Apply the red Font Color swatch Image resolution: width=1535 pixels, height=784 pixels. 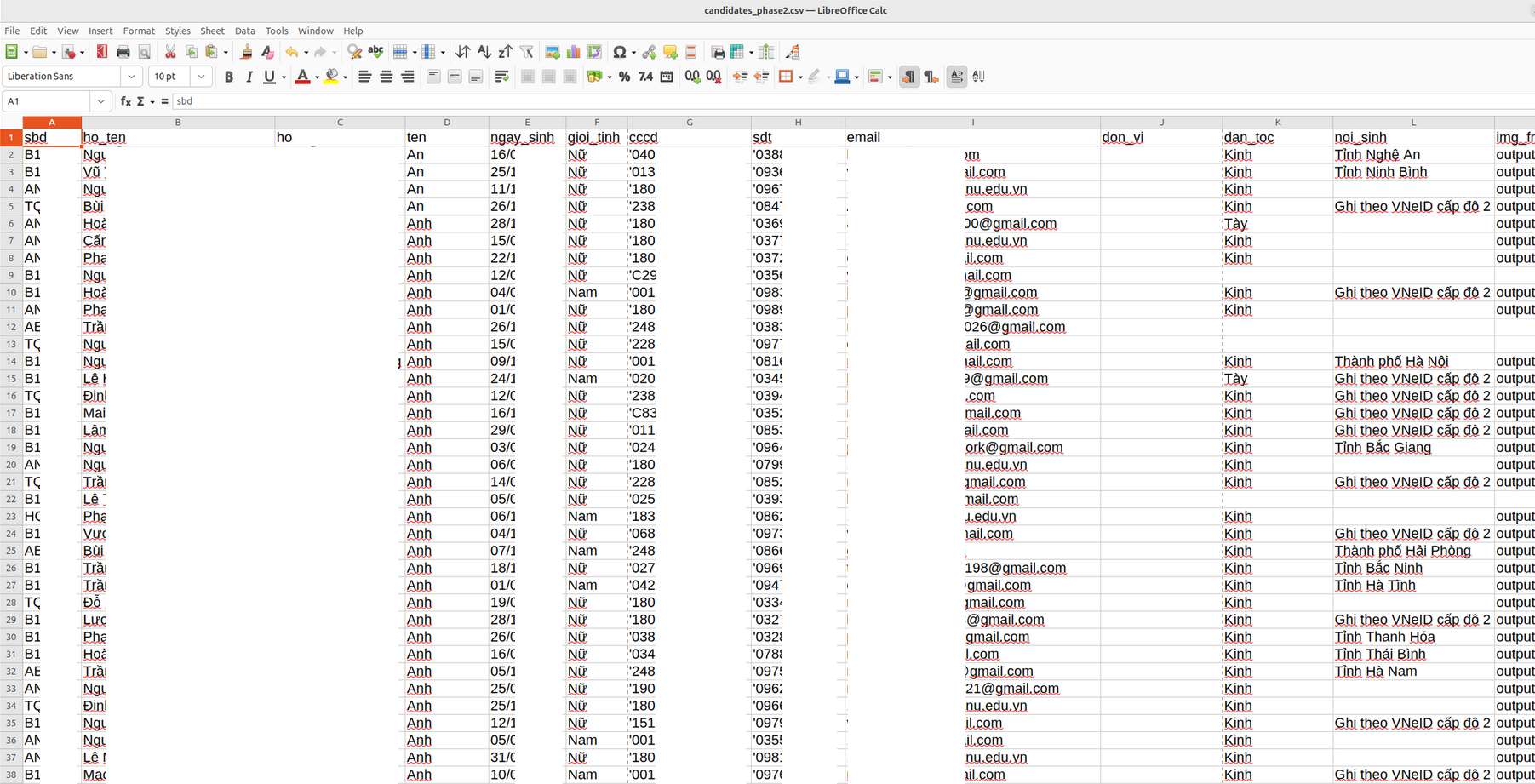(x=302, y=77)
